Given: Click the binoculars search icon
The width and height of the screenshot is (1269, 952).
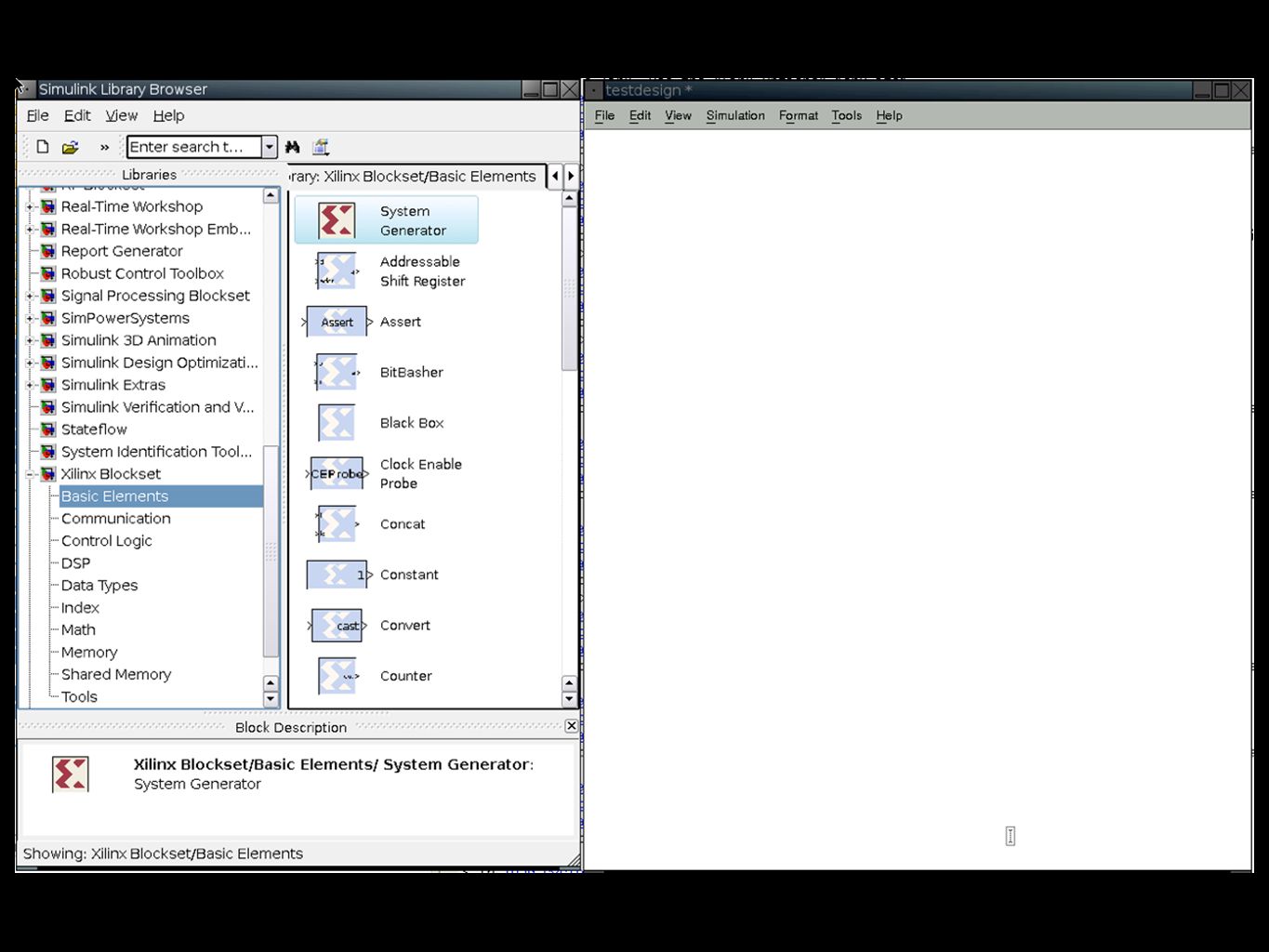Looking at the screenshot, I should [x=293, y=147].
